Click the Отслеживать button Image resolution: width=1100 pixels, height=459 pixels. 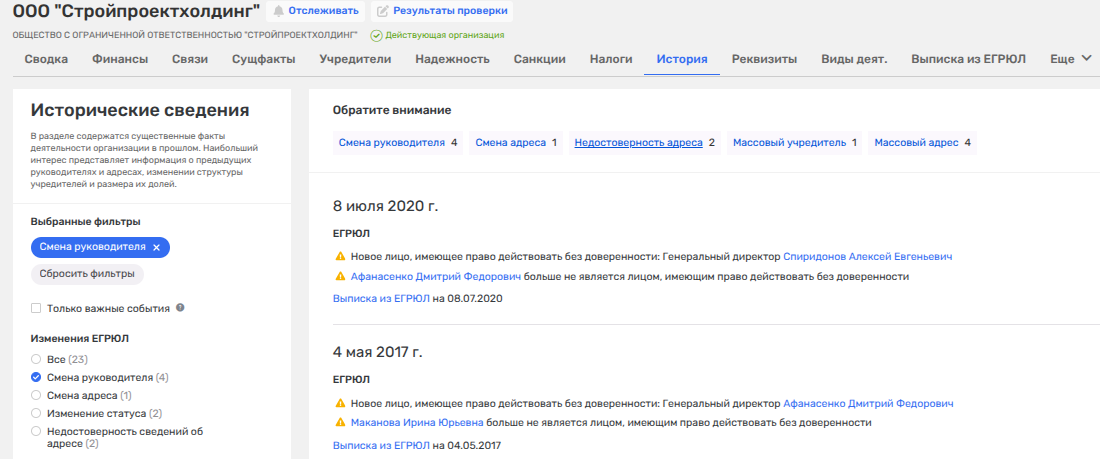pos(316,11)
